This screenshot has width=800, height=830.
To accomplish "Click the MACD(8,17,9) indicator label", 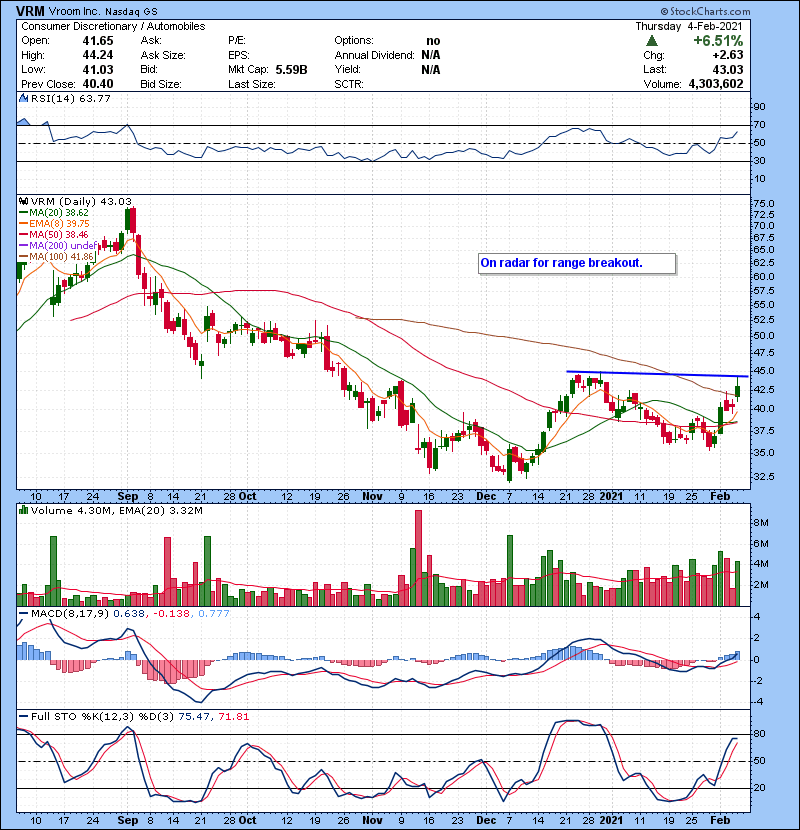I will 70,613.
